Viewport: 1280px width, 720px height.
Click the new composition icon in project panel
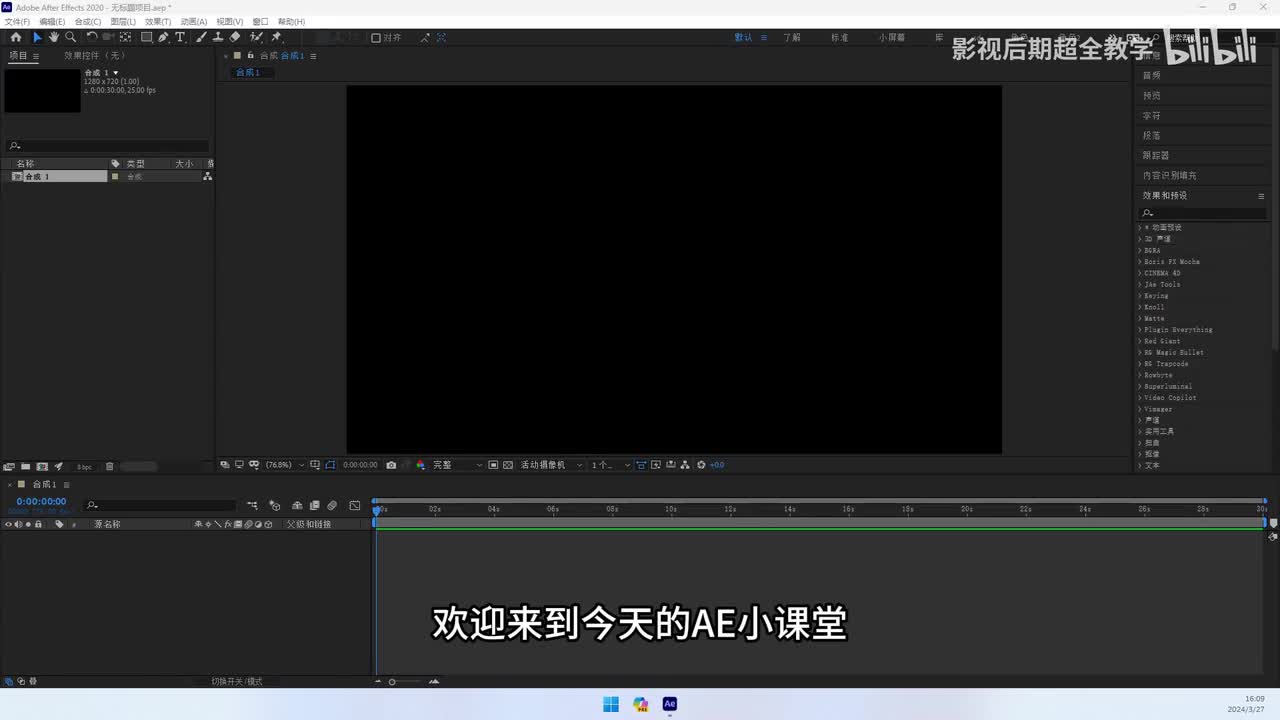[42, 466]
